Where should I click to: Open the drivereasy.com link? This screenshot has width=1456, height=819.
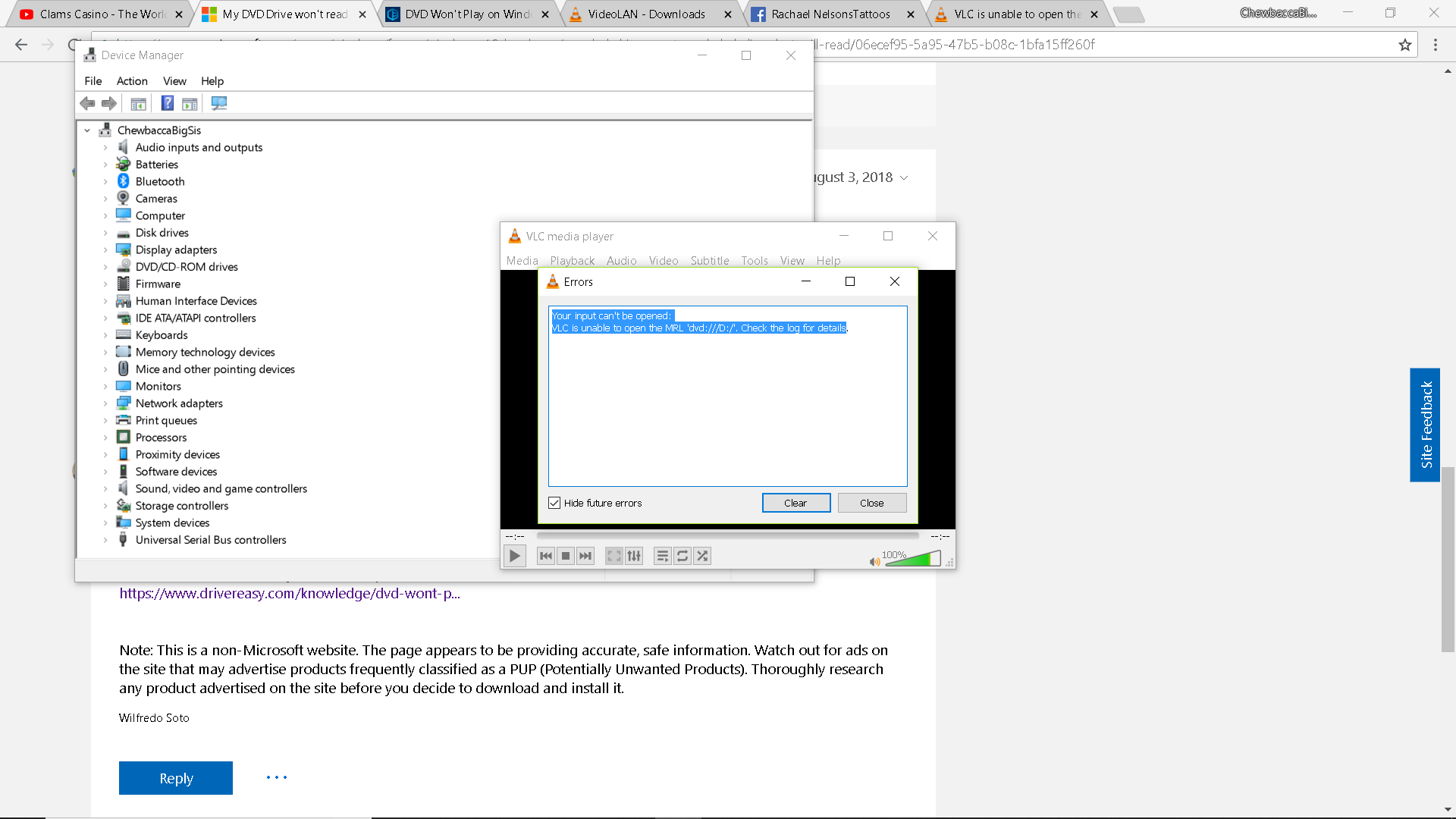[x=290, y=594]
